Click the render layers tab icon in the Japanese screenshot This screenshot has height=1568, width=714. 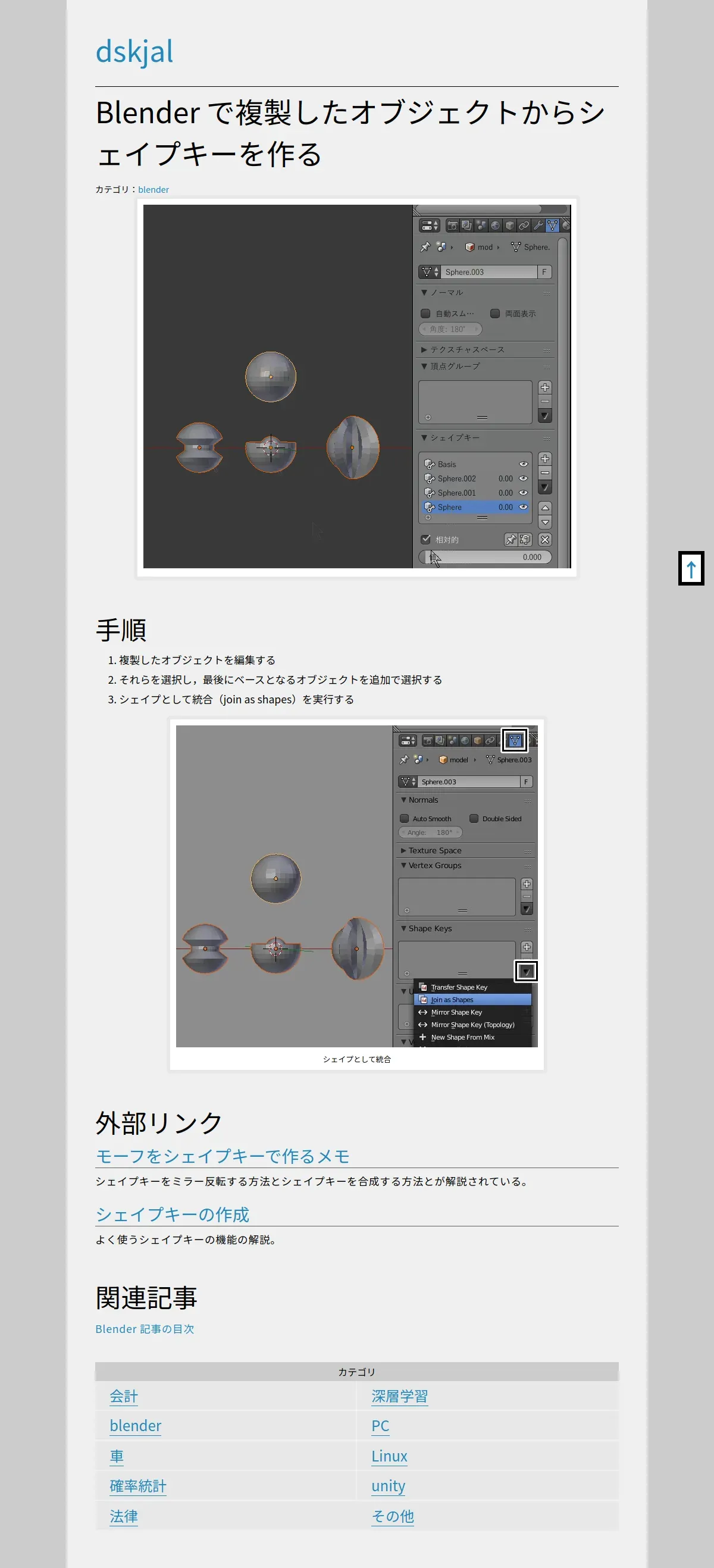pyautogui.click(x=466, y=226)
